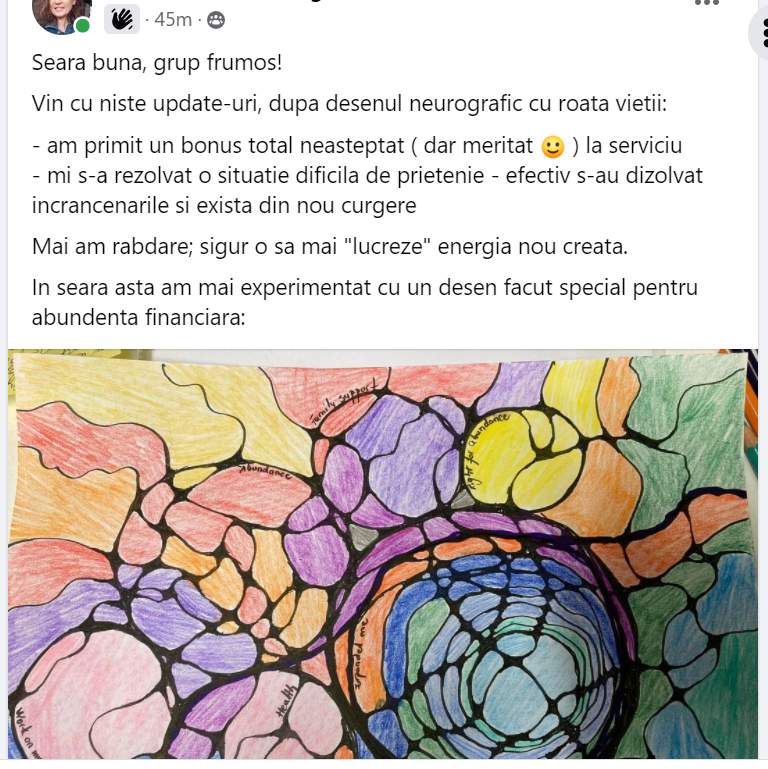Screen dimensions: 768x769
Task: Click the handwritten 'Abundance' label in drawing
Action: 265,472
